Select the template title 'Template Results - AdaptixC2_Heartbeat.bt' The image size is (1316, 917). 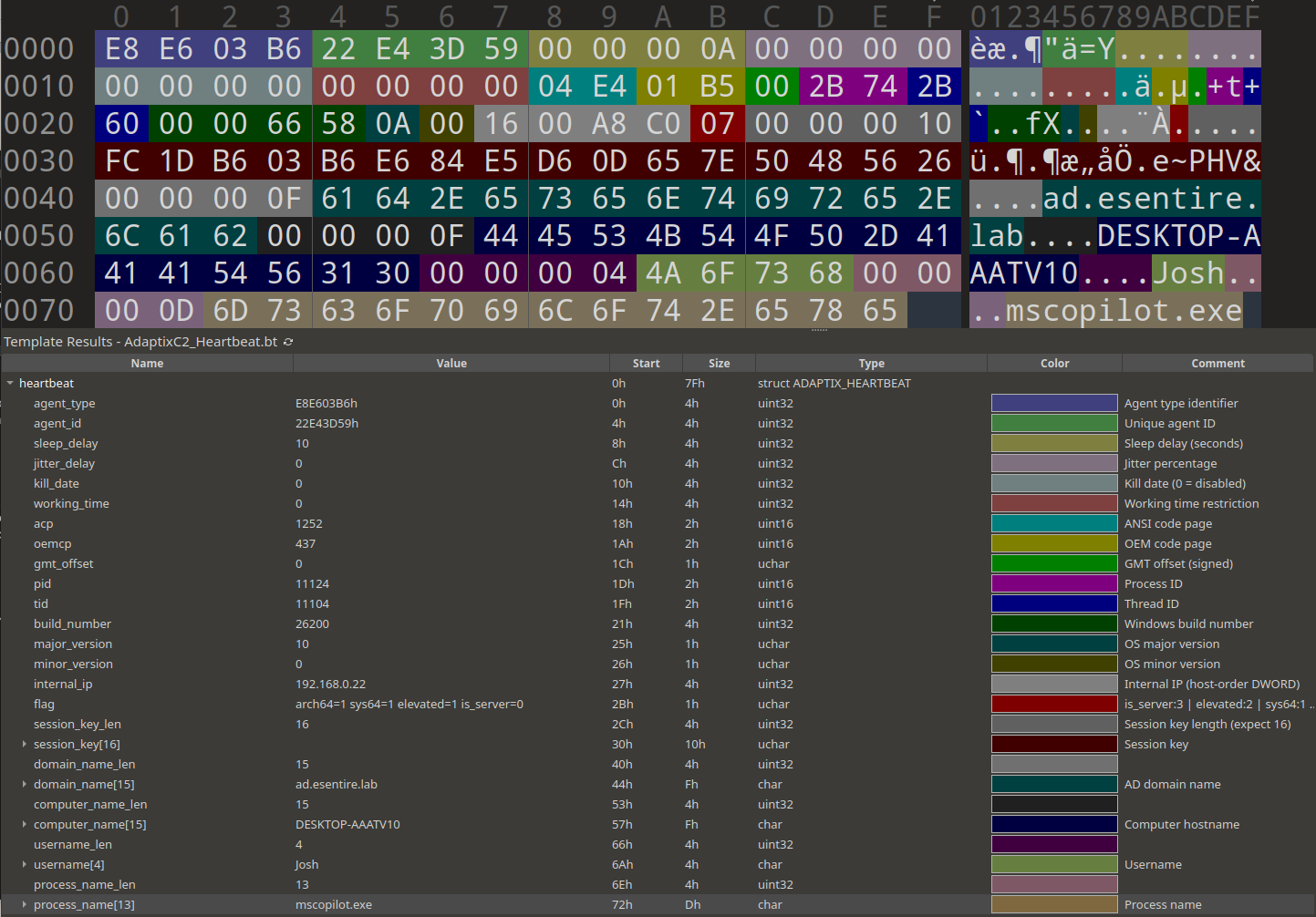140,342
